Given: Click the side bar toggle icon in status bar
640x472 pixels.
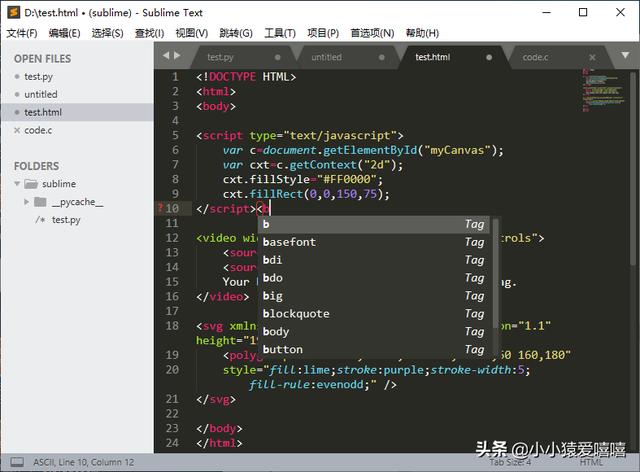Looking at the screenshot, I should tap(17, 462).
